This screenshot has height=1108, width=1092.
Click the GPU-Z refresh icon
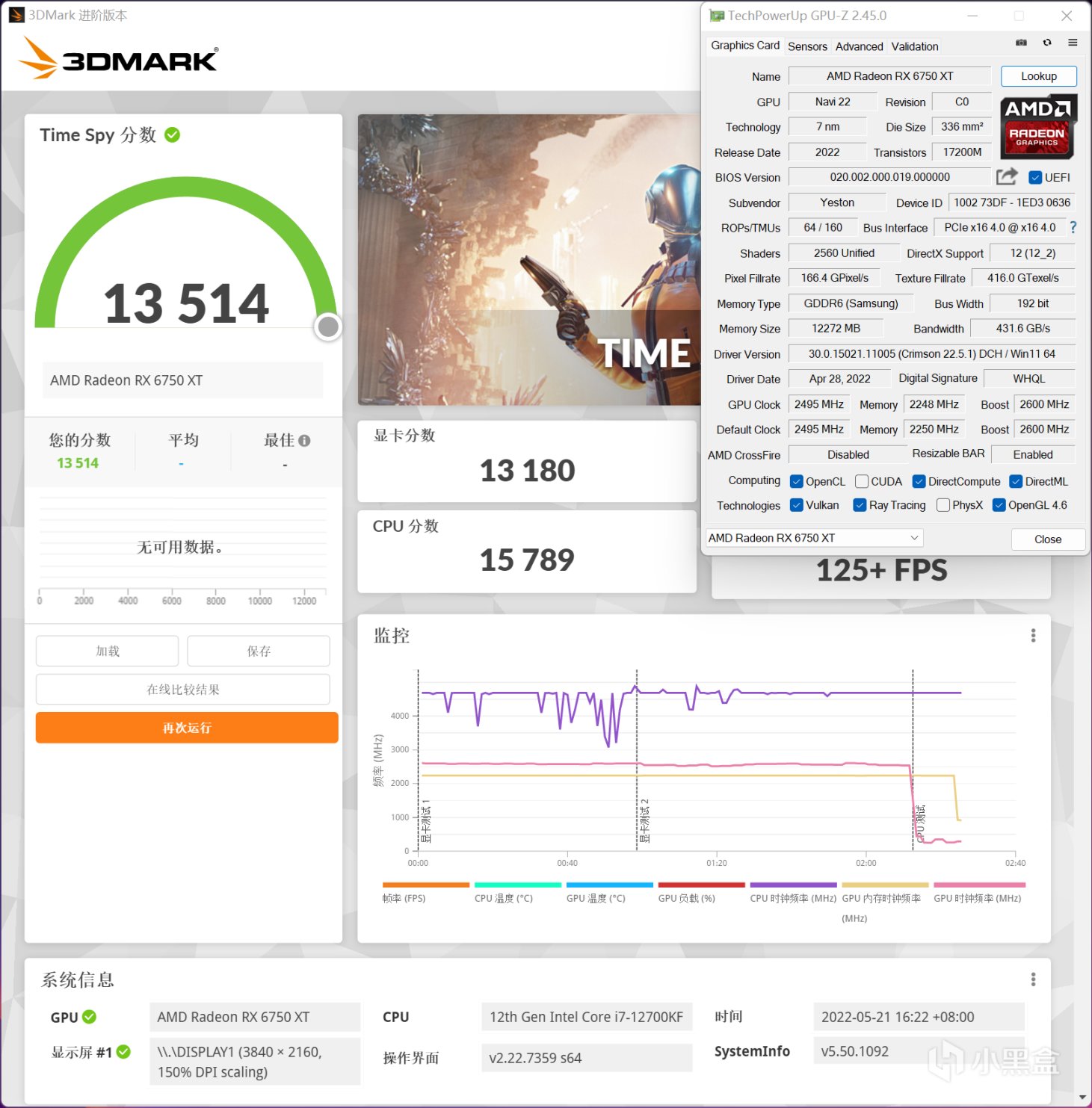[1047, 43]
